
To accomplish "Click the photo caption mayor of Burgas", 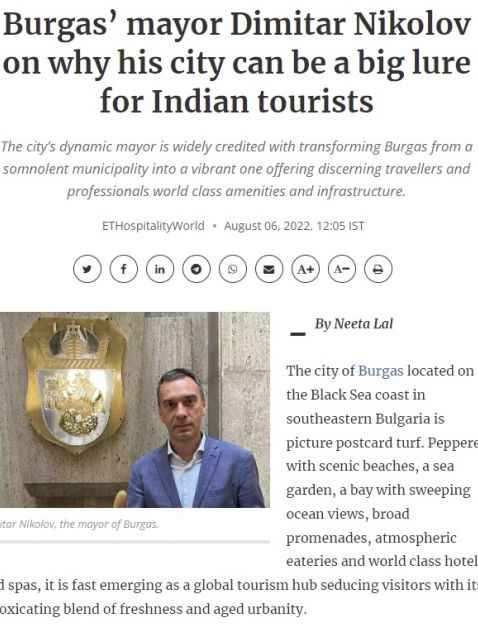I will pos(79,524).
